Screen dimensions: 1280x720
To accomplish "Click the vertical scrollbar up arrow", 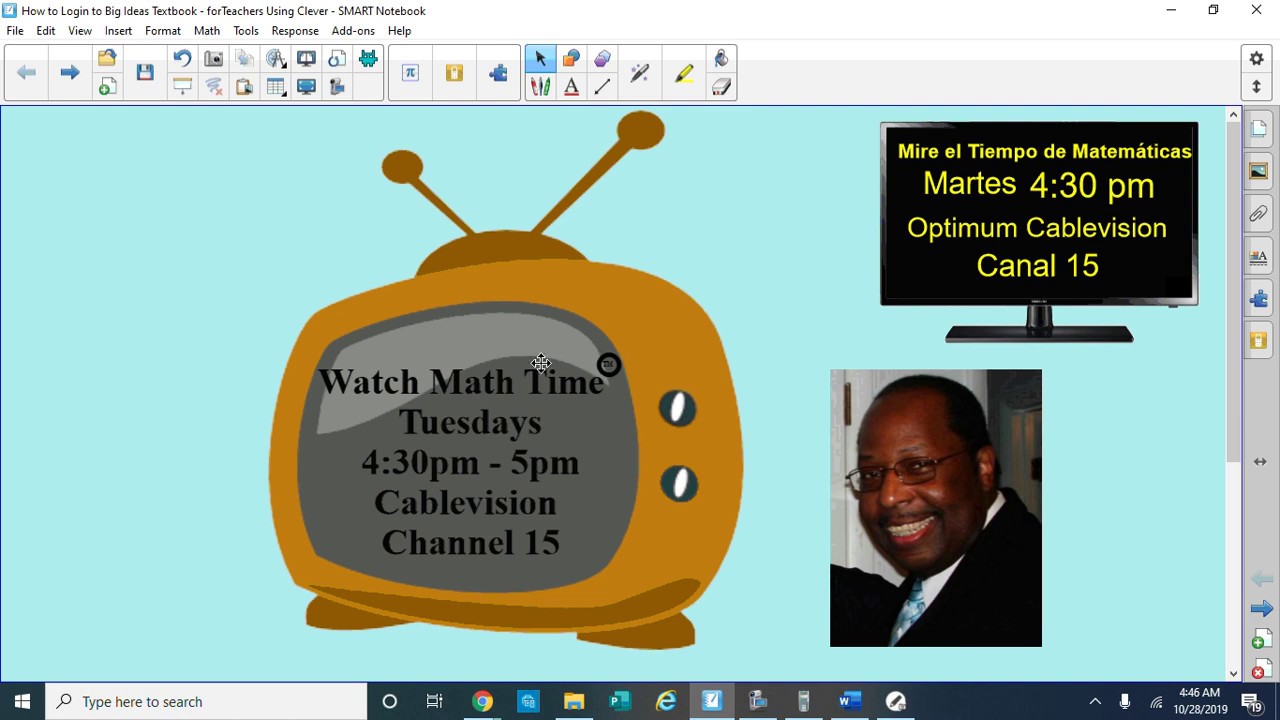I will 1233,115.
